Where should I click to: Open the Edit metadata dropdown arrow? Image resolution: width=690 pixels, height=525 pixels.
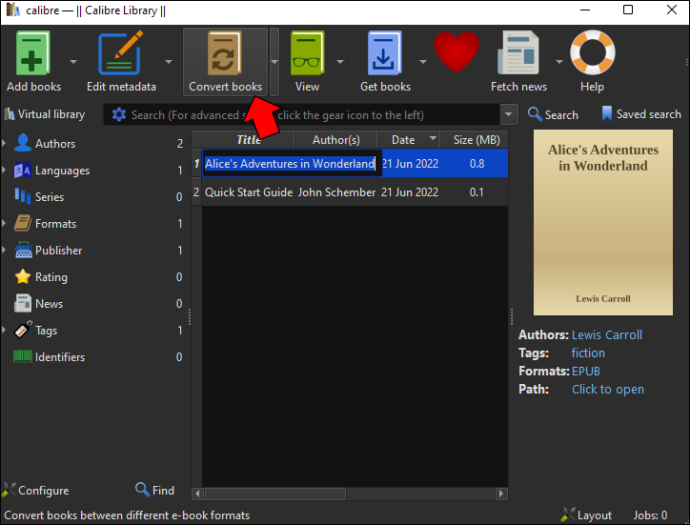click(x=169, y=62)
